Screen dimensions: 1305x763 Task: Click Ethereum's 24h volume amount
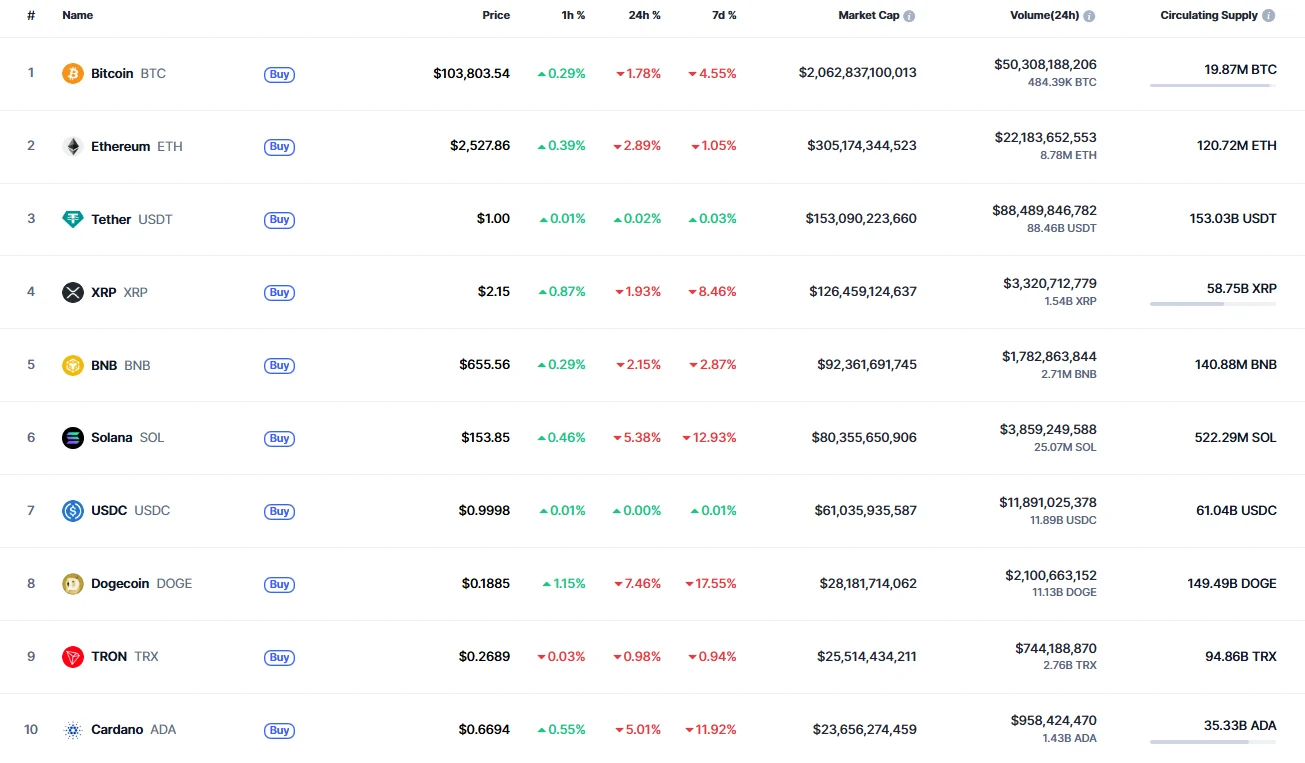tap(1045, 138)
